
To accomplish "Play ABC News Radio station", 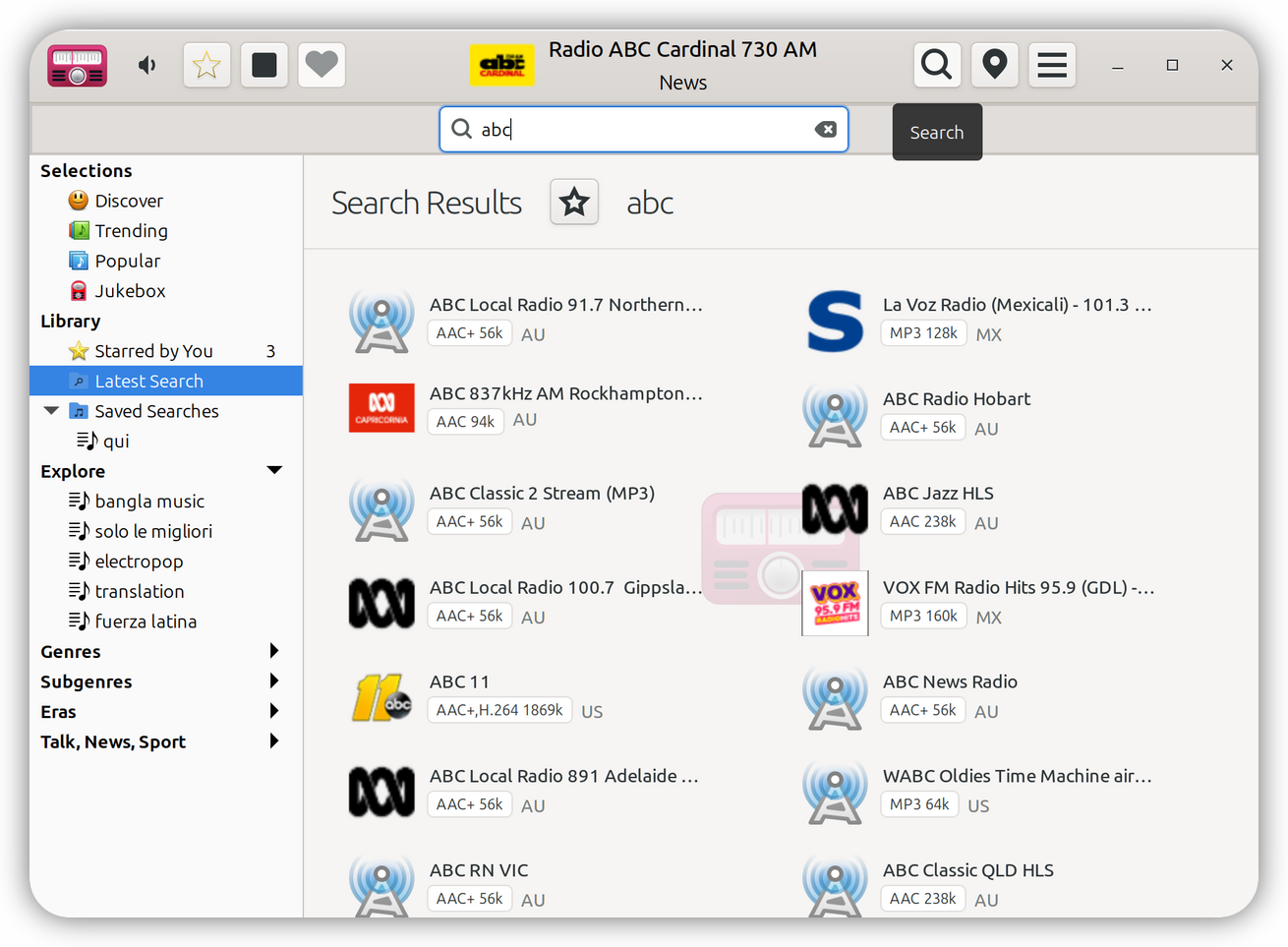I will pos(950,681).
